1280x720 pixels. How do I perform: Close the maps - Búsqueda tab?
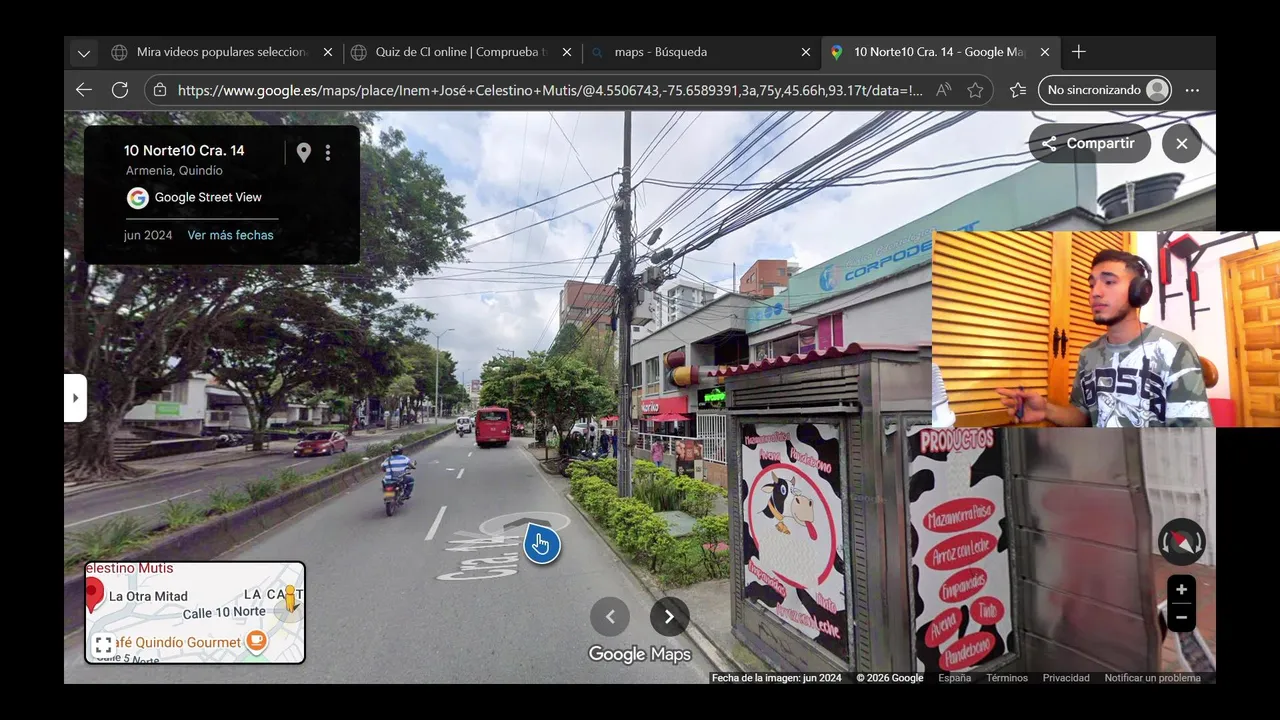pos(806,52)
